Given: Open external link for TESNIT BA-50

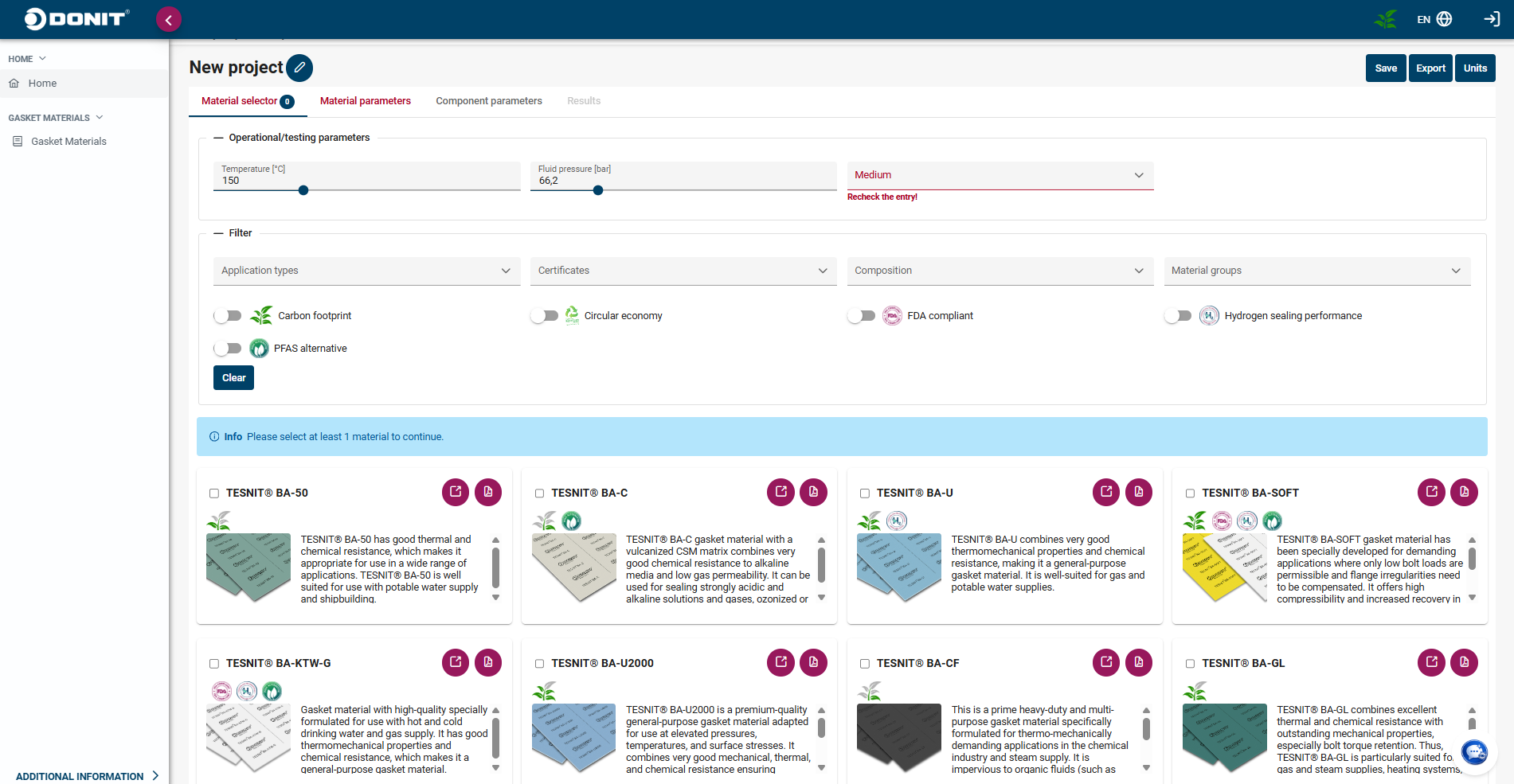Looking at the screenshot, I should 456,492.
